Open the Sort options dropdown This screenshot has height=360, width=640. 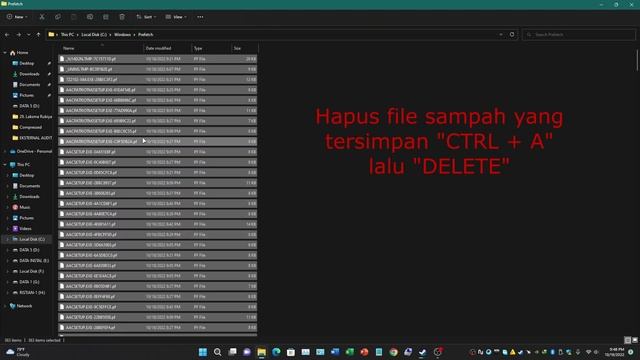click(x=146, y=17)
